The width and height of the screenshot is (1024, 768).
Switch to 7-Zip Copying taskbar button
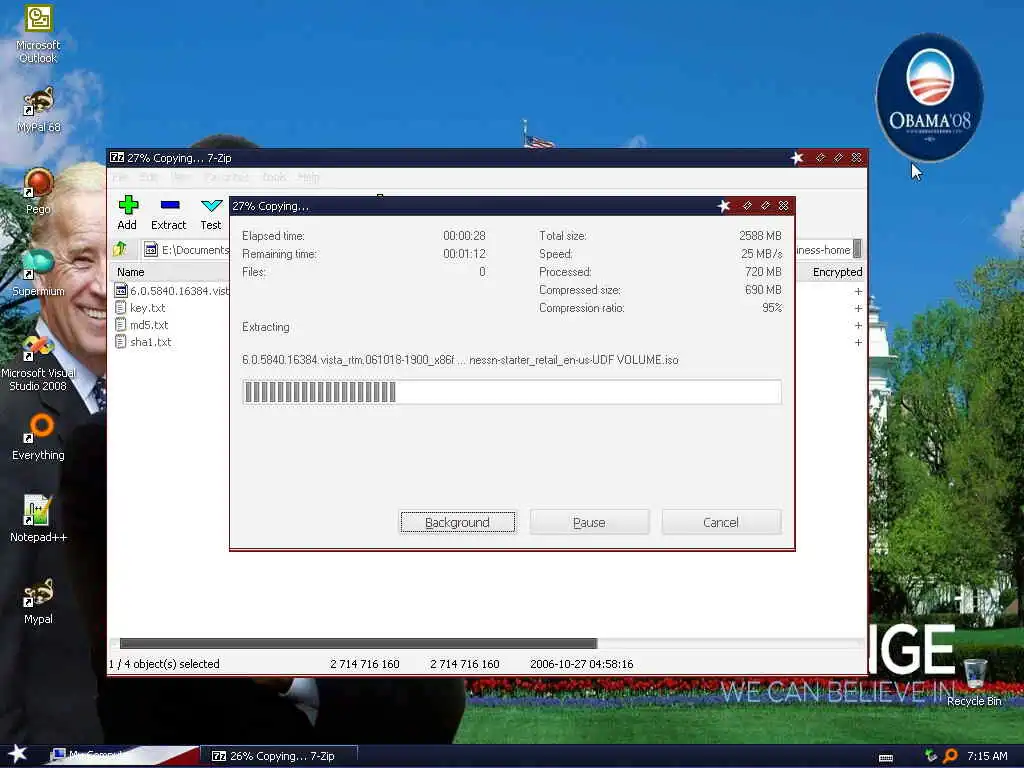(x=279, y=756)
